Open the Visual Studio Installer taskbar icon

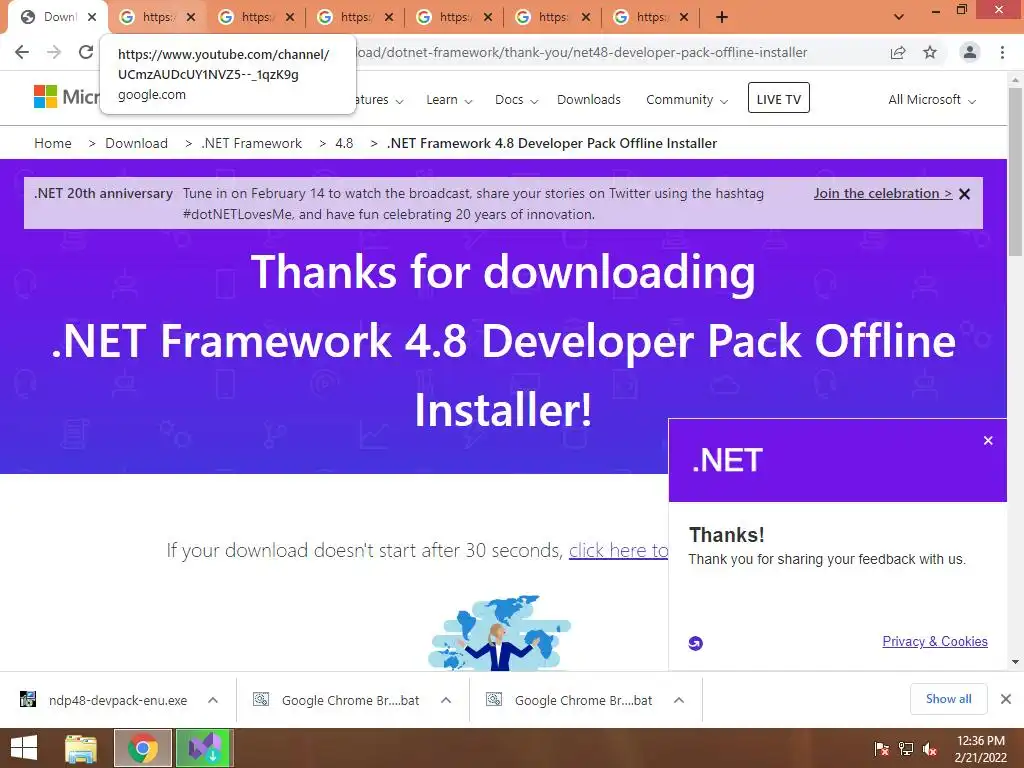(204, 748)
